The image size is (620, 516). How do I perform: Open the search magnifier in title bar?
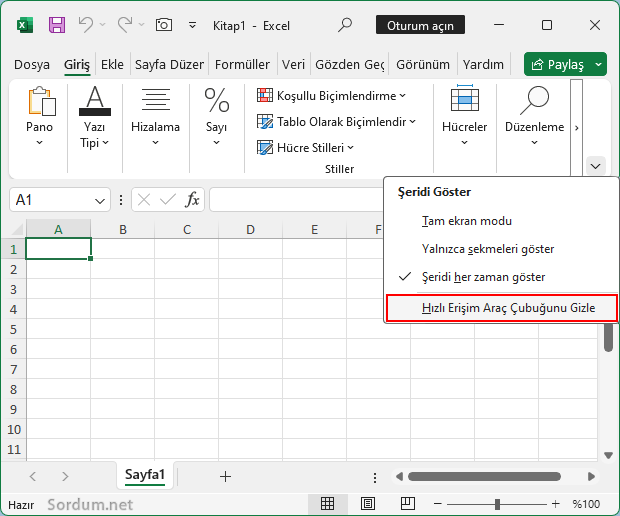coord(345,25)
